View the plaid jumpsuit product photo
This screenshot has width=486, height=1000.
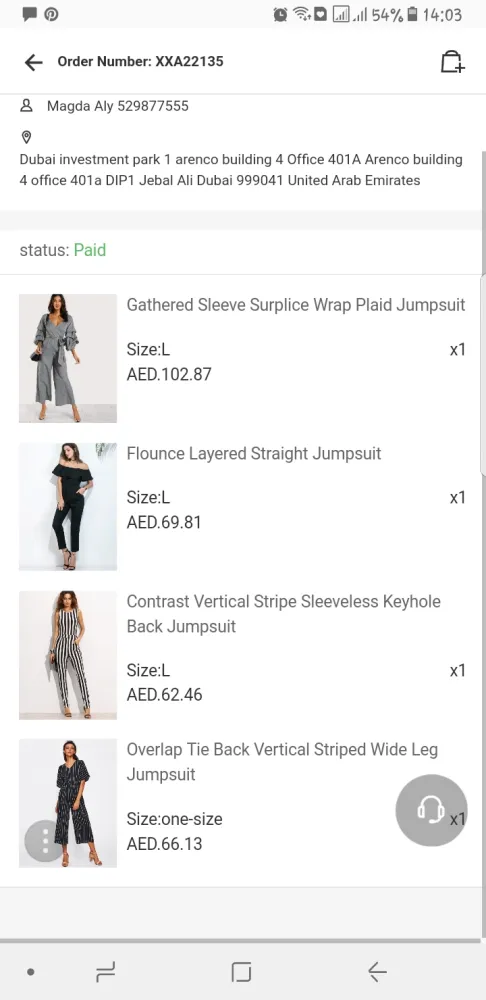(x=68, y=358)
